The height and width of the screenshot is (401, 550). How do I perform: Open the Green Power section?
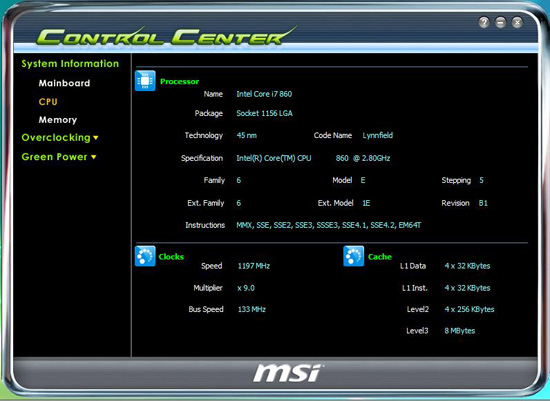pos(54,157)
